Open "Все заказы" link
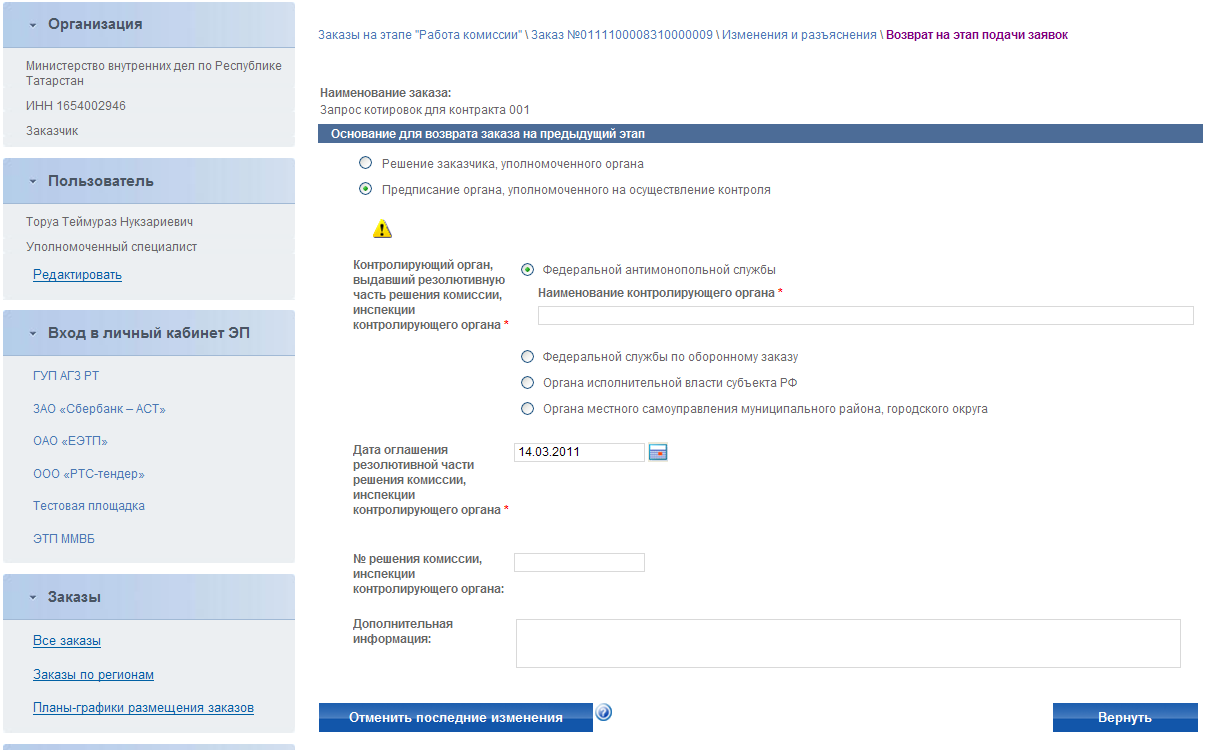 pyautogui.click(x=67, y=641)
